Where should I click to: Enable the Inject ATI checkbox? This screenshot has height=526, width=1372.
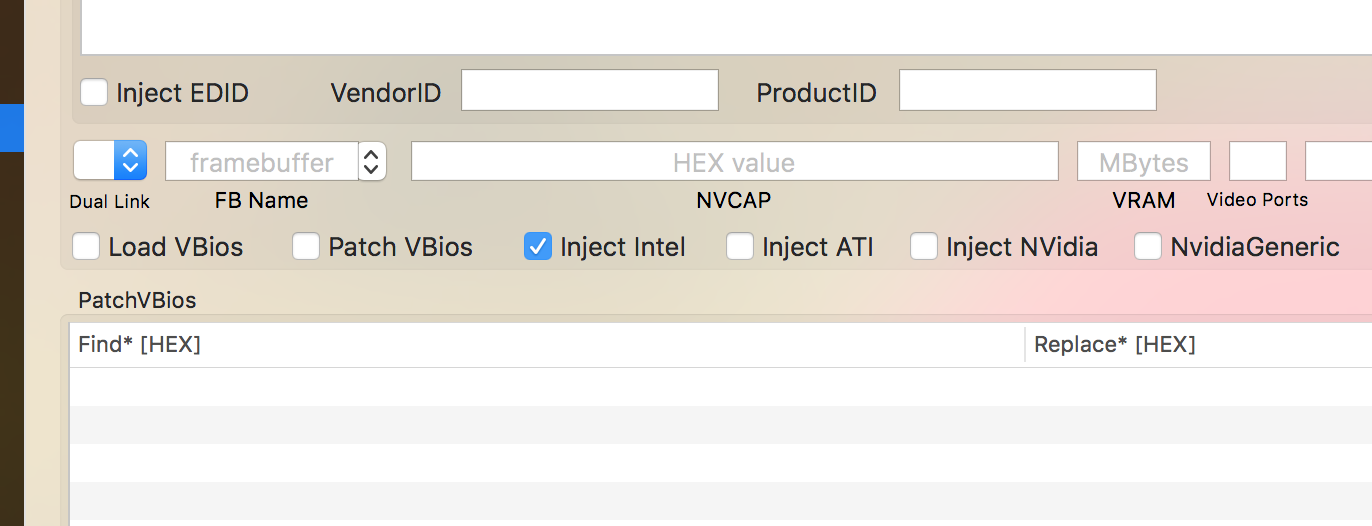[x=740, y=246]
